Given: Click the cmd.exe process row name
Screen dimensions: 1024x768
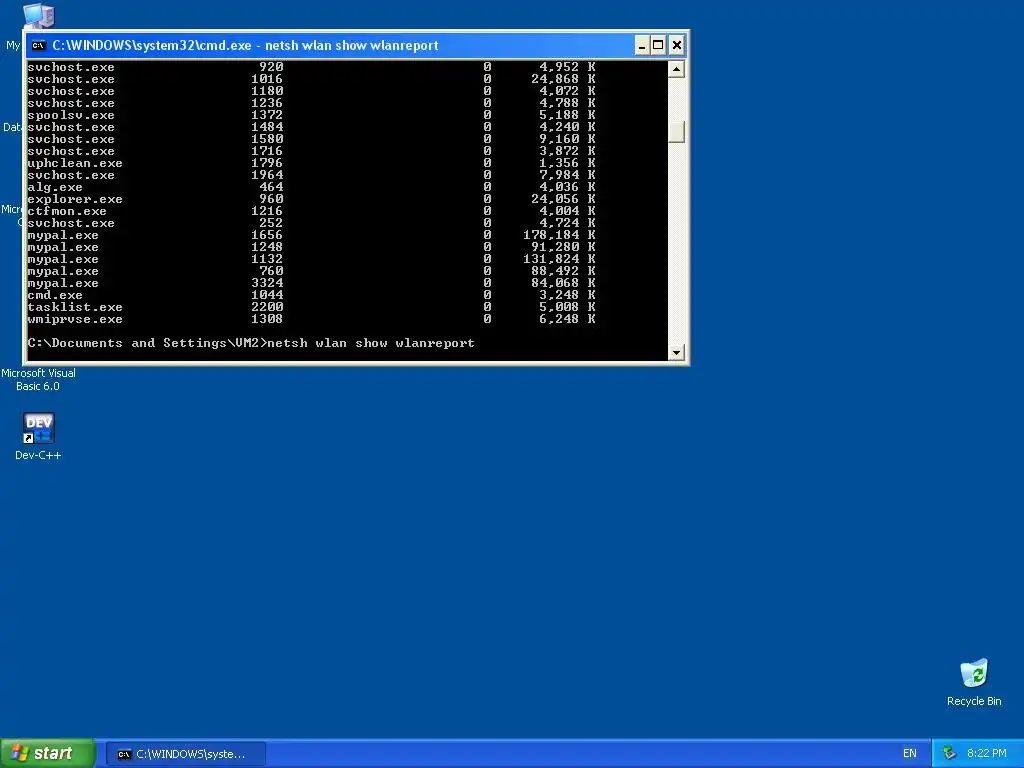Looking at the screenshot, I should [x=55, y=295].
